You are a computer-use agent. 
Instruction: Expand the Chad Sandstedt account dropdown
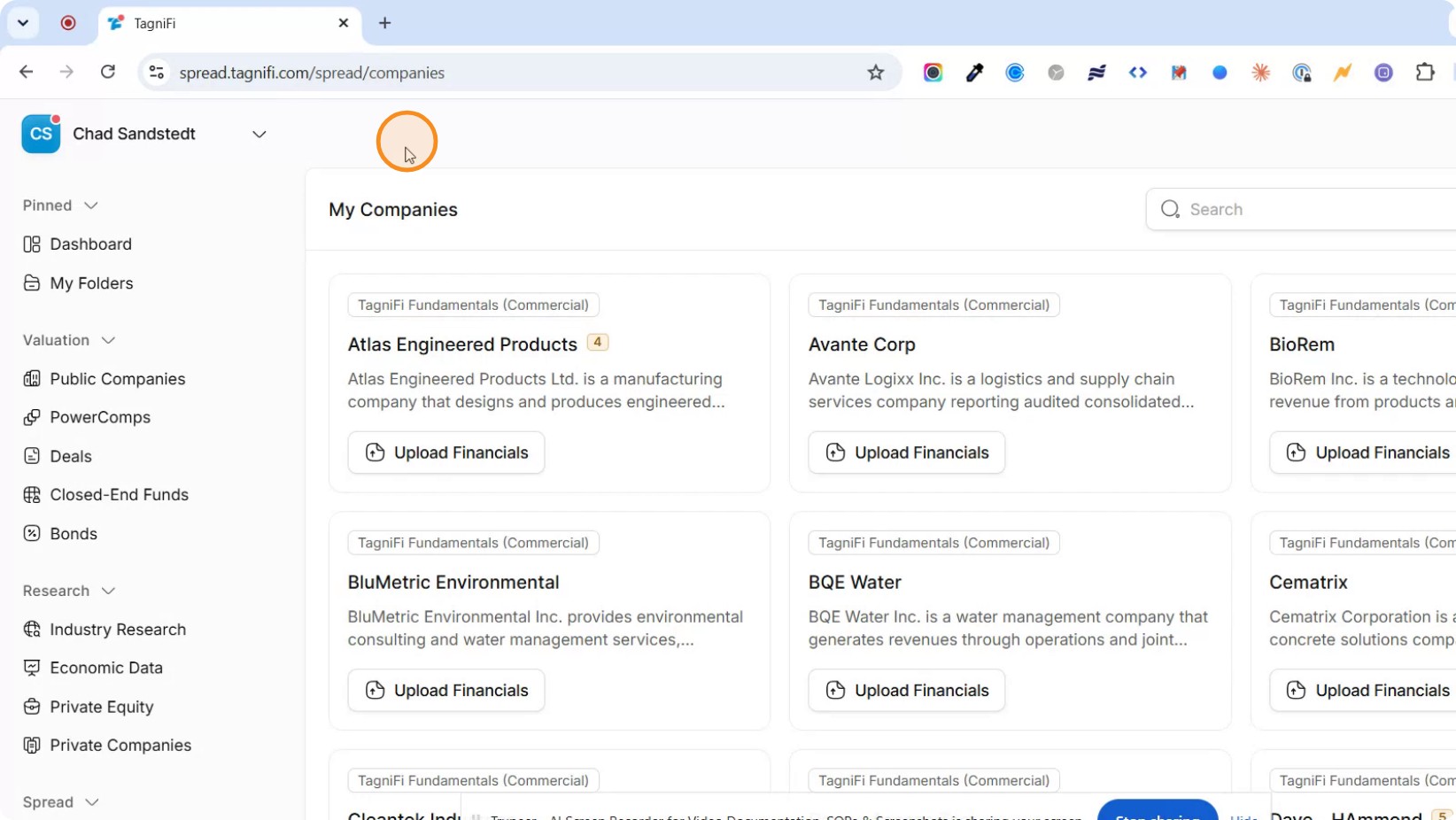click(259, 135)
